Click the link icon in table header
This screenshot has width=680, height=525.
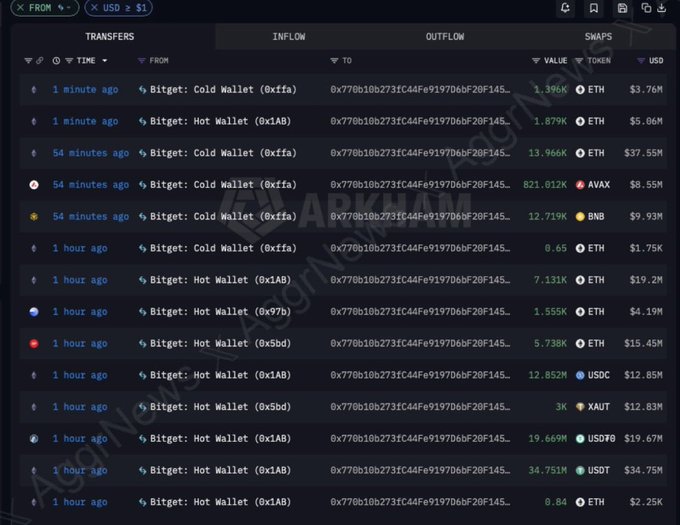39,61
